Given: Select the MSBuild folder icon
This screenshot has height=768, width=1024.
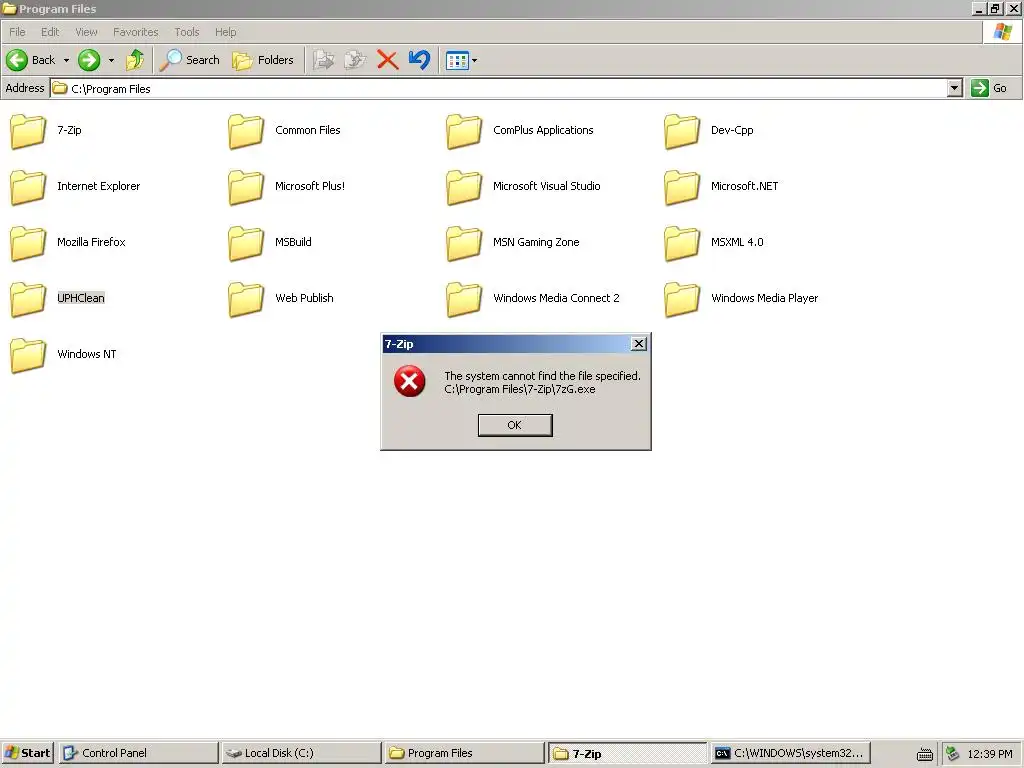Looking at the screenshot, I should 246,244.
